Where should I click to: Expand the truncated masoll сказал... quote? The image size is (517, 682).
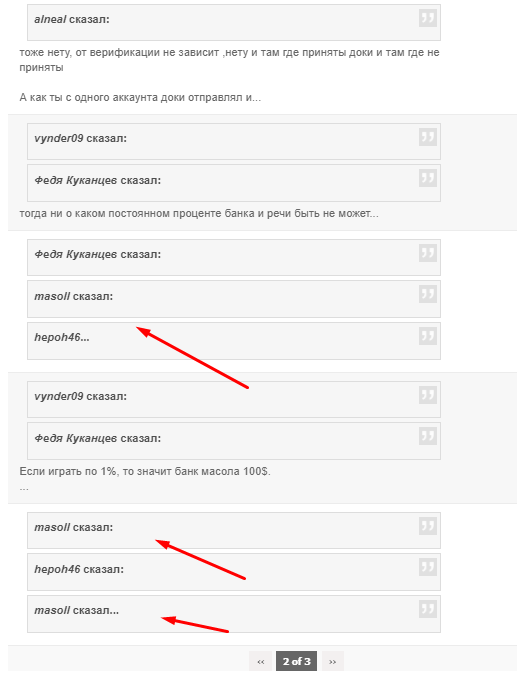(77, 610)
